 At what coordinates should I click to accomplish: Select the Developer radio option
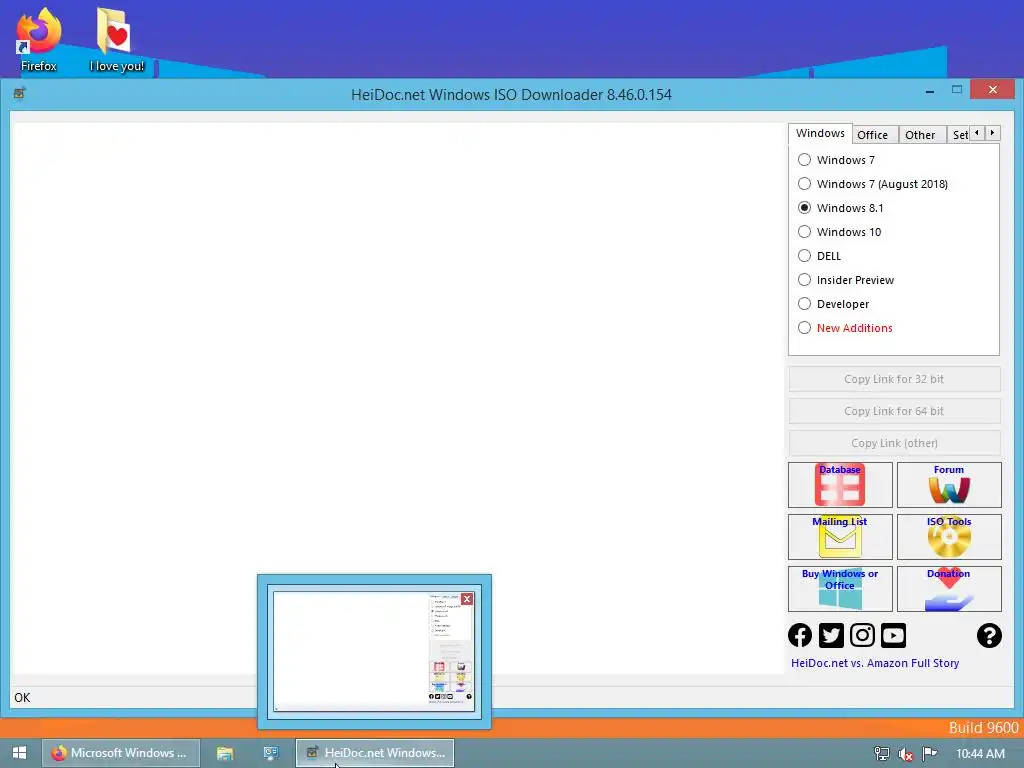coord(833,304)
